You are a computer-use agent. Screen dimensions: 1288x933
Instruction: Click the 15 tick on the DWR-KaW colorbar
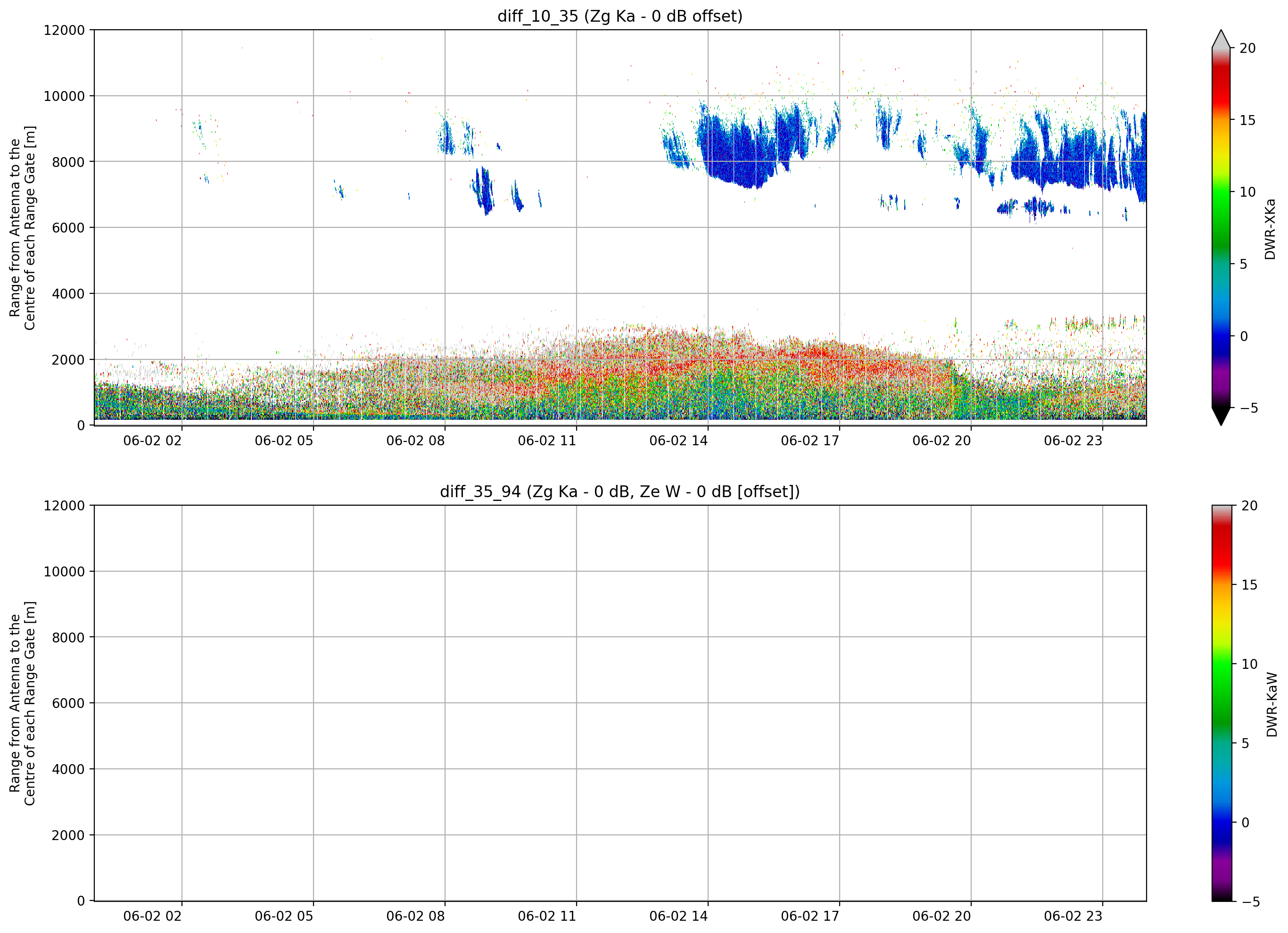[1249, 585]
